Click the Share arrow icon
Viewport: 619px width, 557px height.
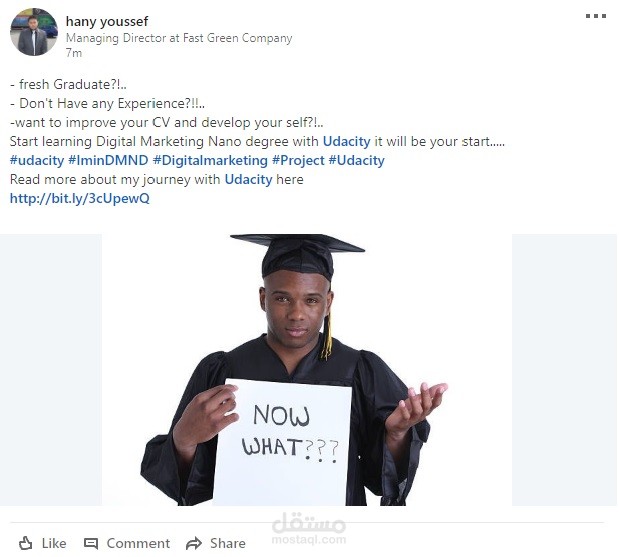point(193,543)
